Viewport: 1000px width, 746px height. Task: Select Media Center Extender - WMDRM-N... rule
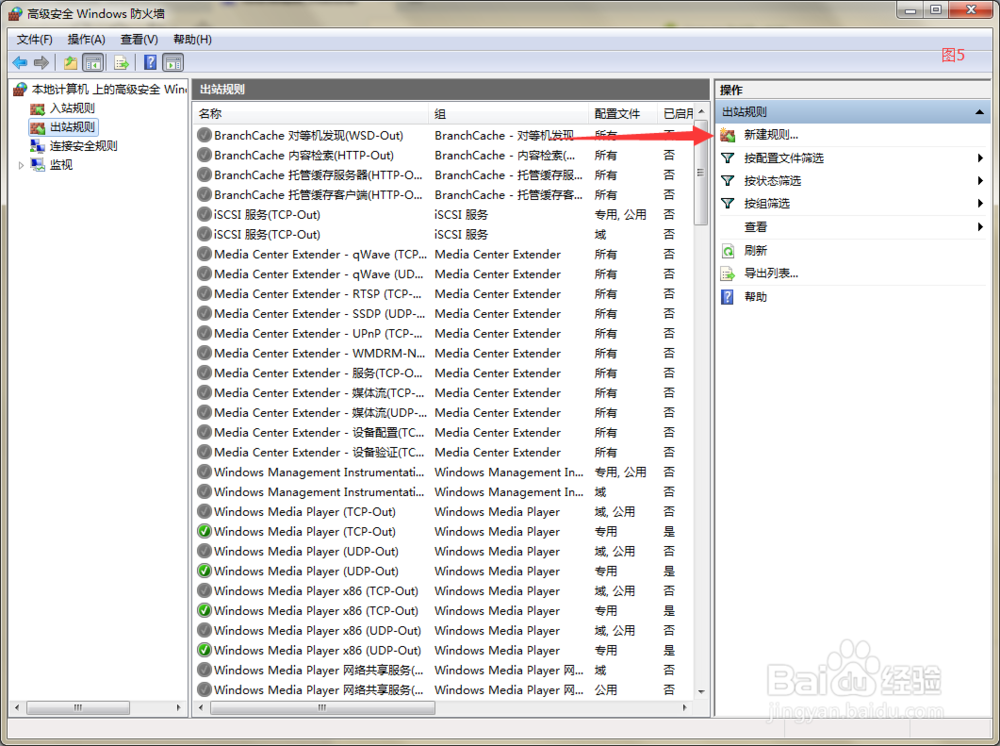pos(444,353)
